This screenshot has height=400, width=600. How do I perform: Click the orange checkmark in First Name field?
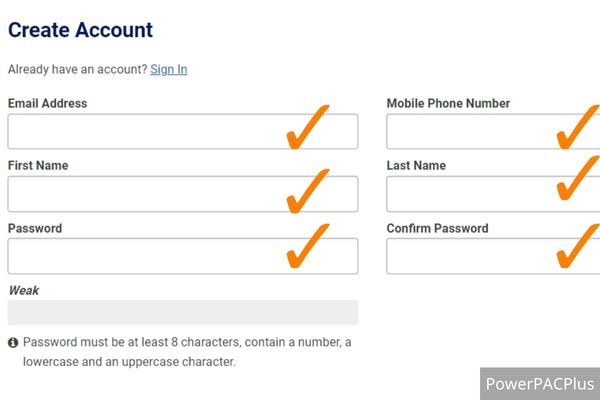coord(307,190)
